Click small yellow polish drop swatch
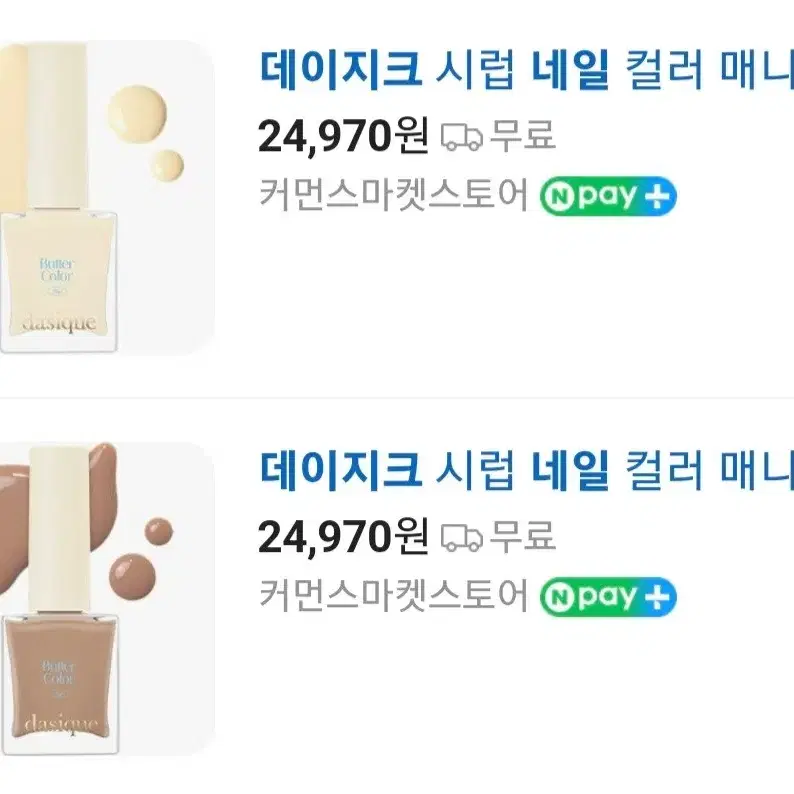The image size is (794, 794). pyautogui.click(x=167, y=165)
